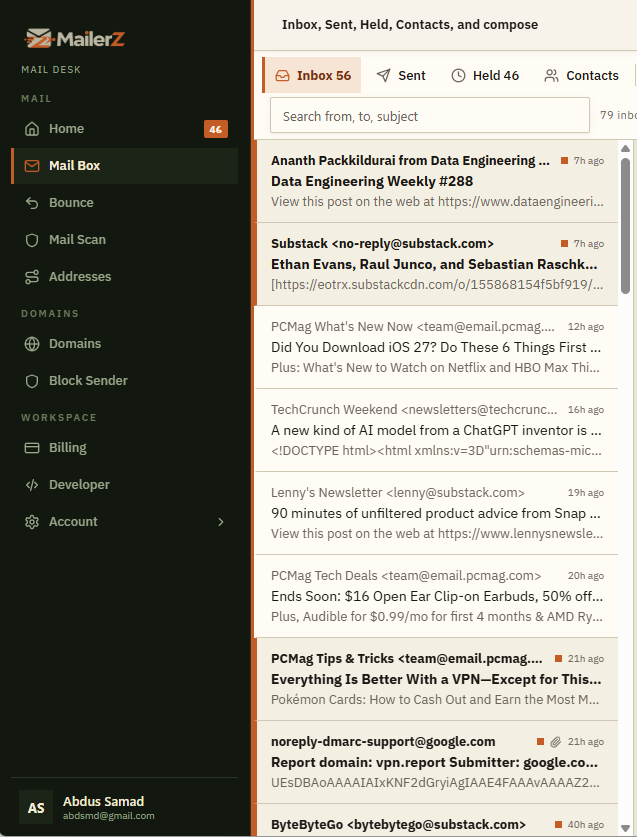Viewport: 637px width, 837px height.
Task: Switch to the Inbox 56 tab
Action: click(x=312, y=75)
